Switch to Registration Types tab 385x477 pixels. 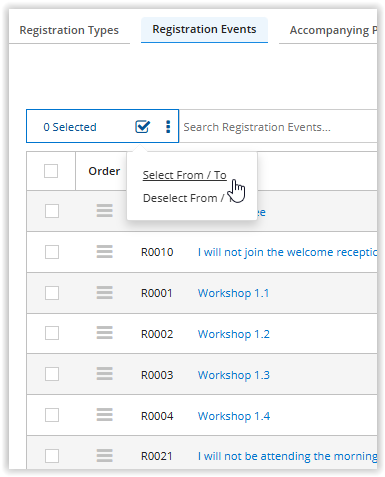pyautogui.click(x=69, y=30)
